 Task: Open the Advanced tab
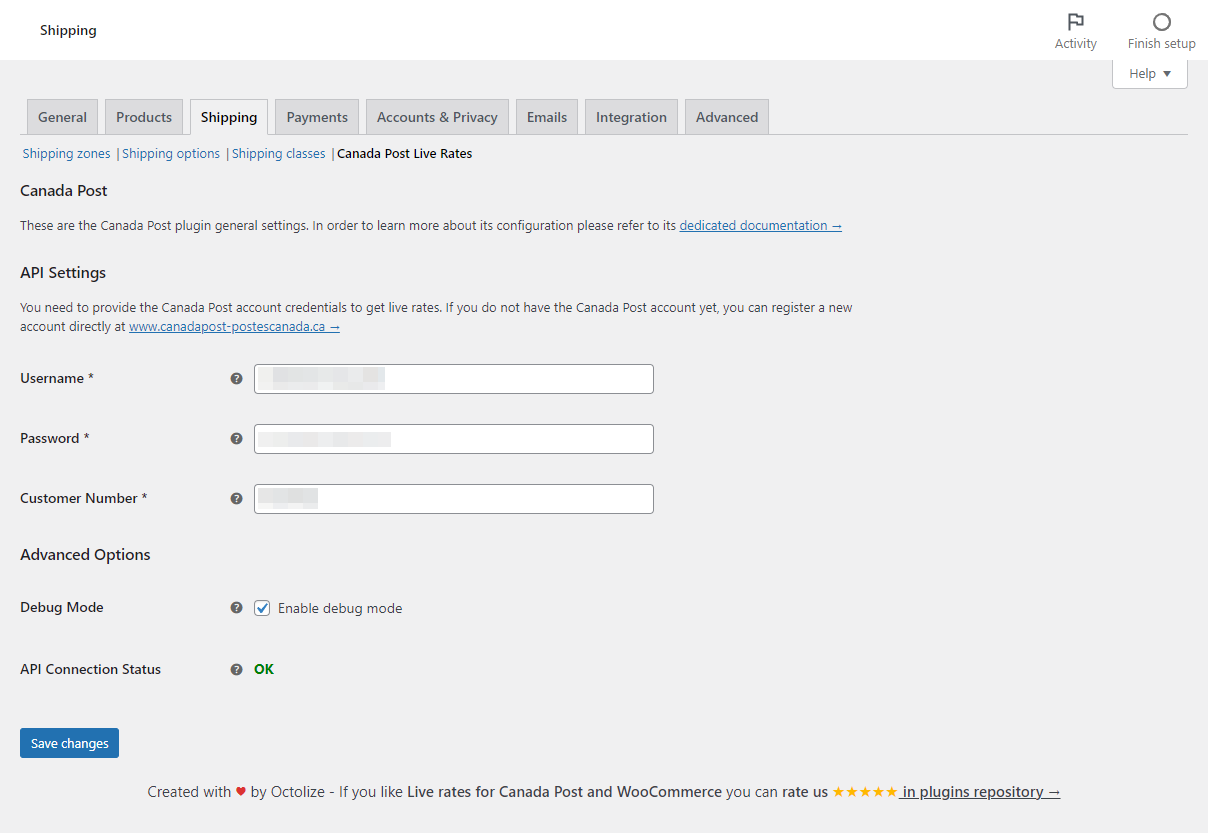click(727, 117)
